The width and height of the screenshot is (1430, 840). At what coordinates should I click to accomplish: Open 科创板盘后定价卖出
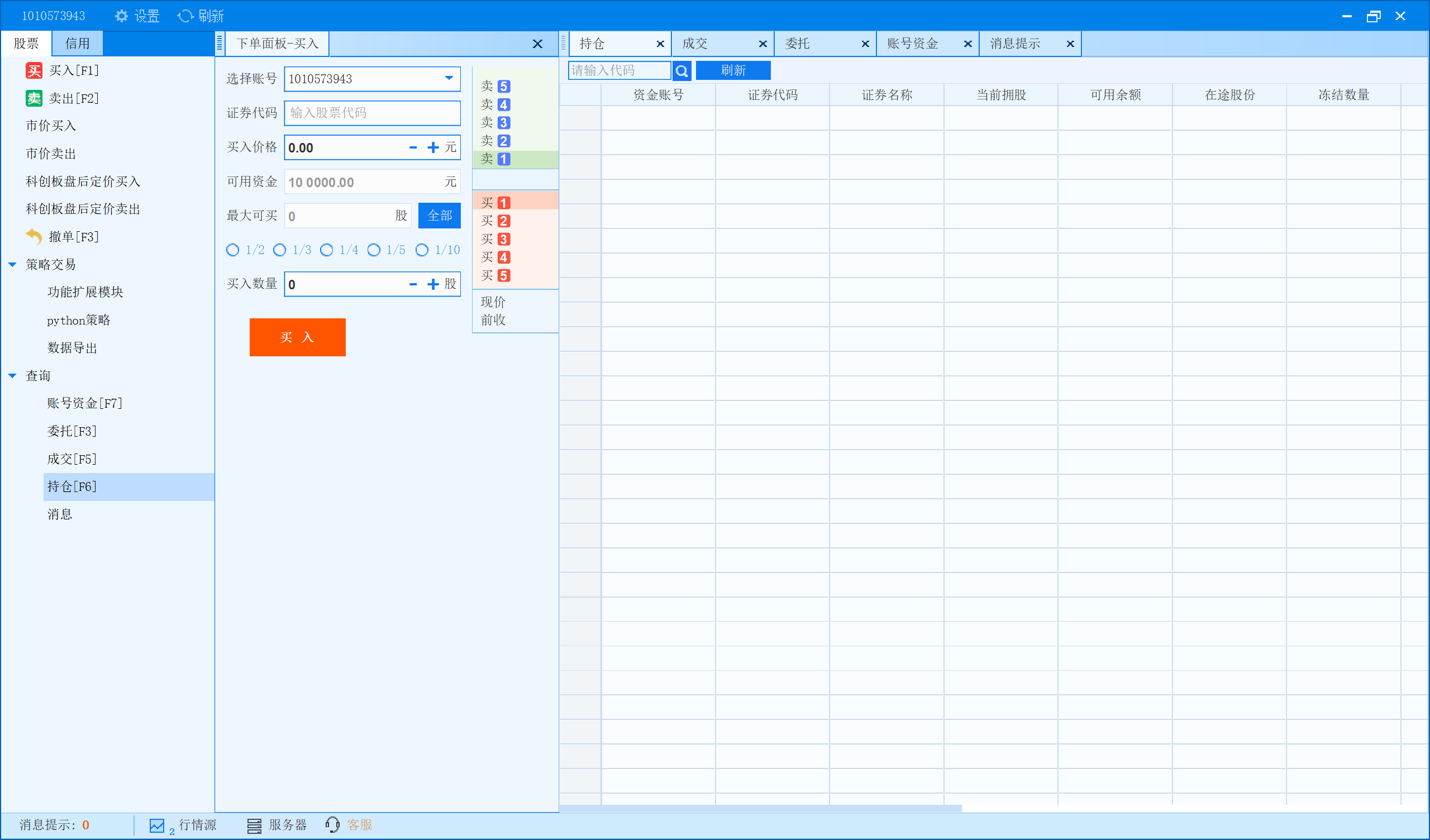[x=83, y=209]
